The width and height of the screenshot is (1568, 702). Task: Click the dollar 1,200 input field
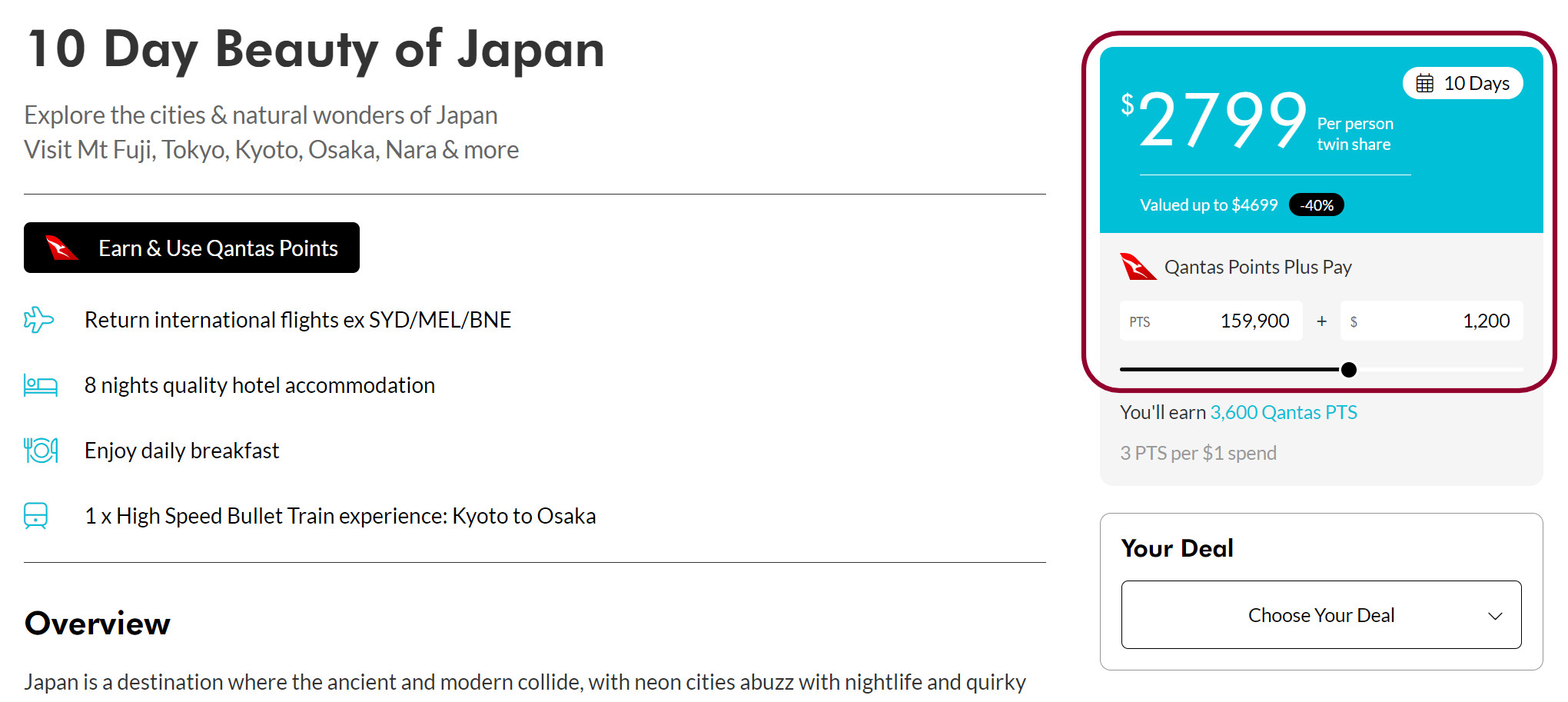click(1431, 321)
